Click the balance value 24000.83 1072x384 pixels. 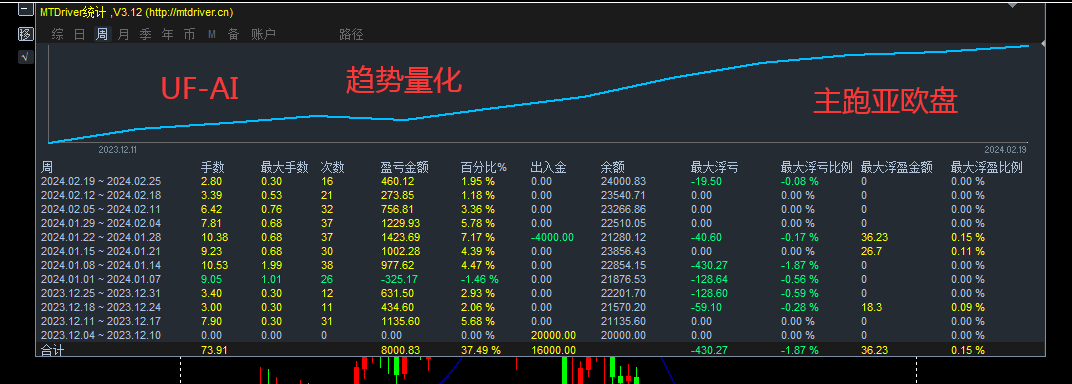623,181
